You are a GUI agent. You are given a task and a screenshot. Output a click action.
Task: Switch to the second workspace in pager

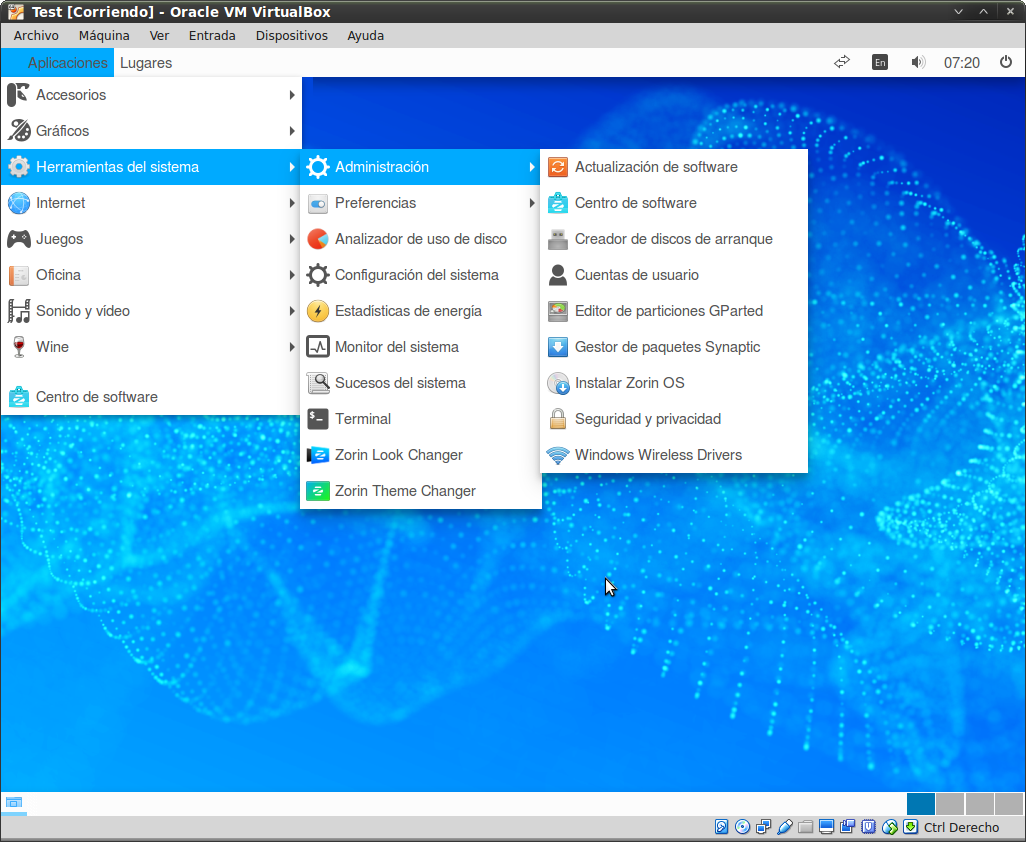tap(950, 803)
